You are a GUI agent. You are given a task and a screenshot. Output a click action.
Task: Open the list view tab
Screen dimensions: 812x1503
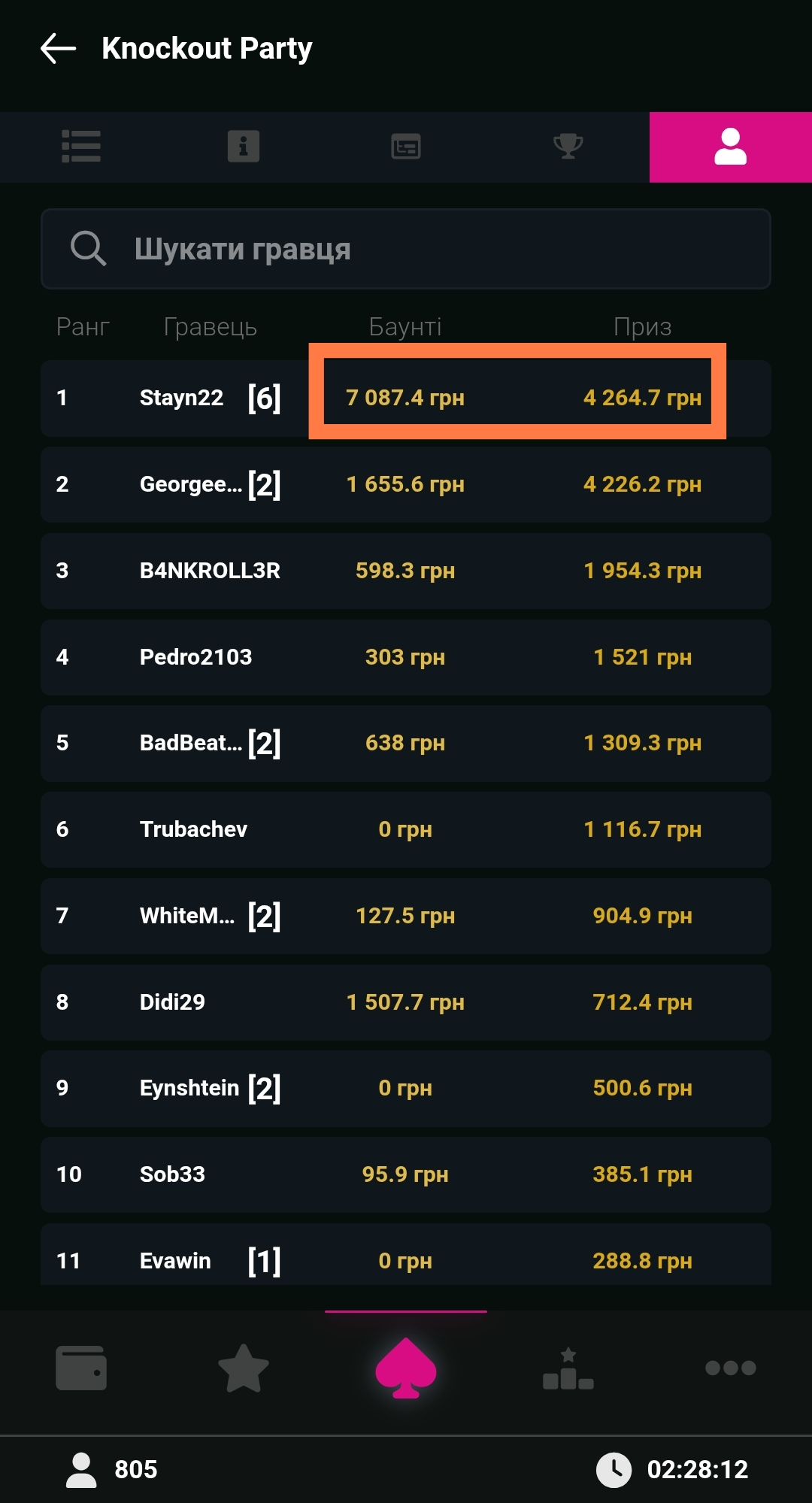click(81, 147)
